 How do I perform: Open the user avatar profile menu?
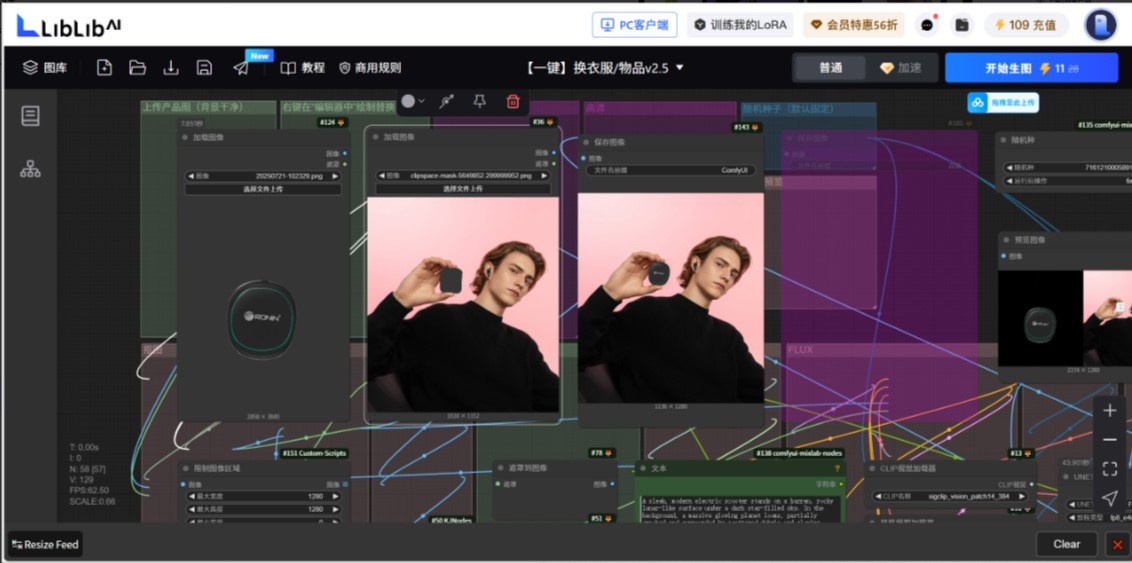tap(1100, 25)
